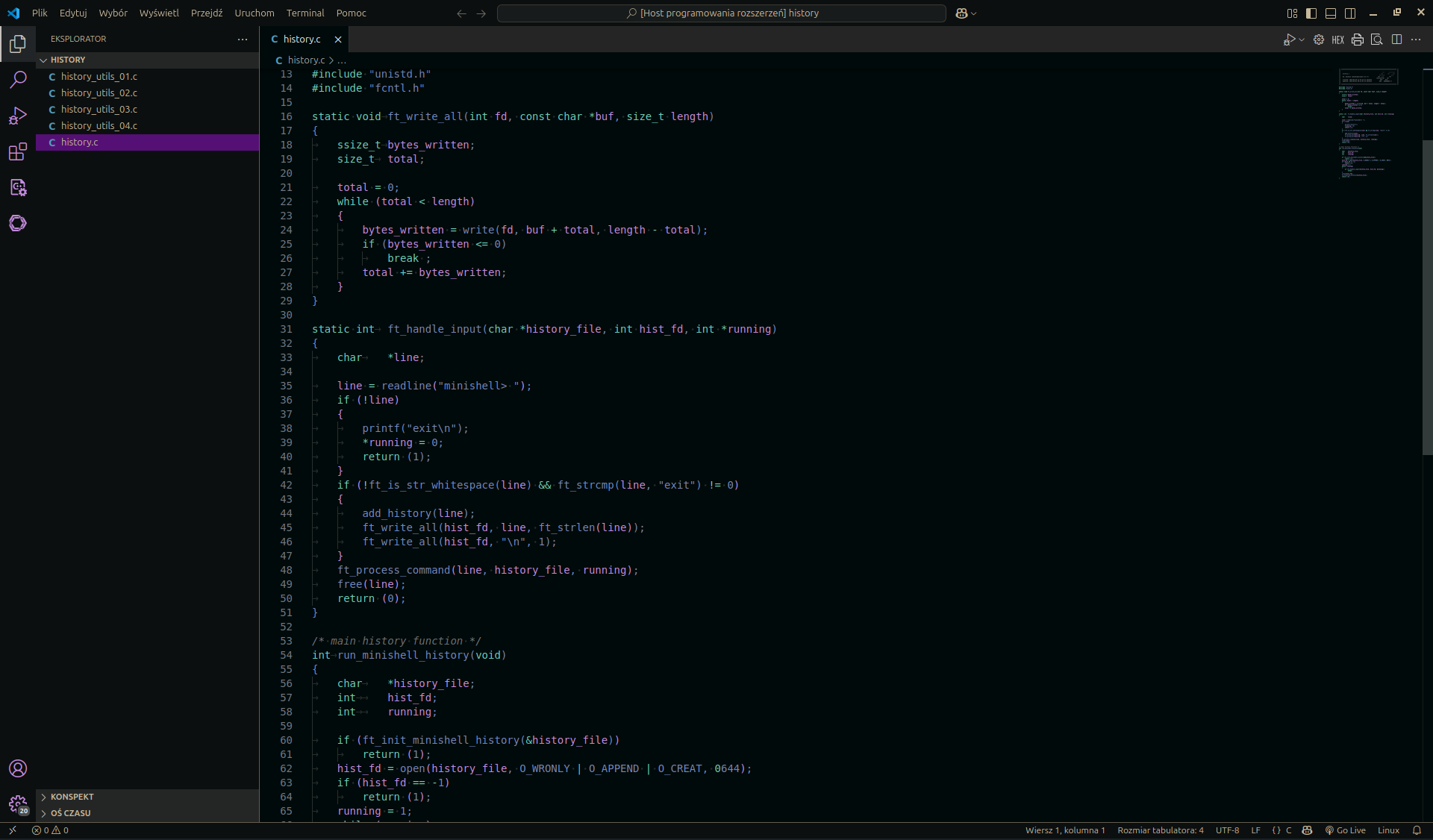Open the Uruchom menu
The height and width of the screenshot is (840, 1433).
click(254, 13)
